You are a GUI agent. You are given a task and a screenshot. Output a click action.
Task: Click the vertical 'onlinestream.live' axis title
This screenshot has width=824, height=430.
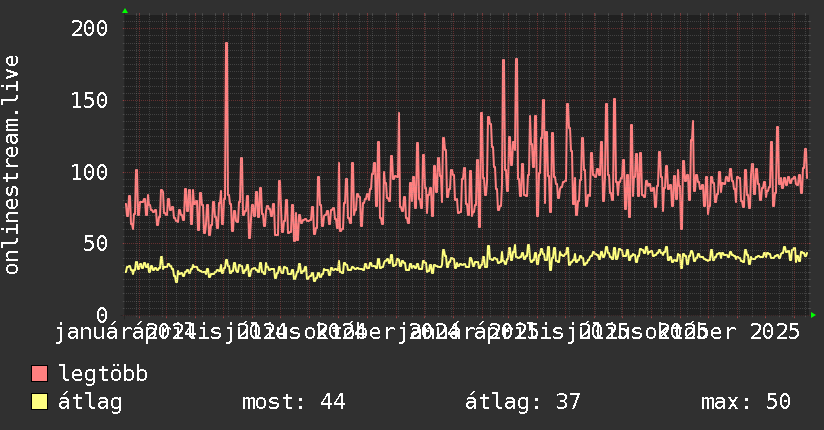[12, 165]
